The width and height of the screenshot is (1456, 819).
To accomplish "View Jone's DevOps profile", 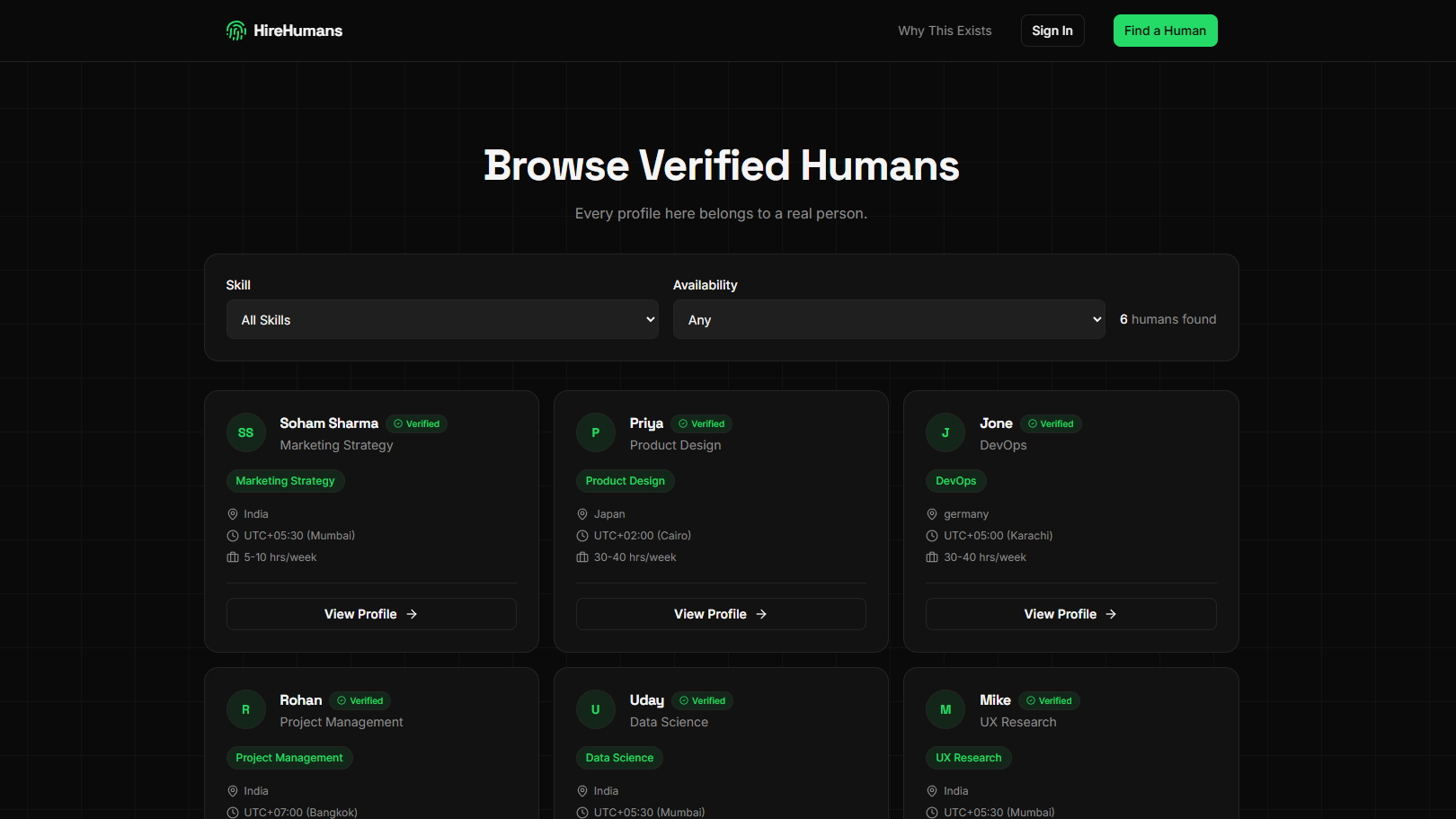I will (1070, 614).
